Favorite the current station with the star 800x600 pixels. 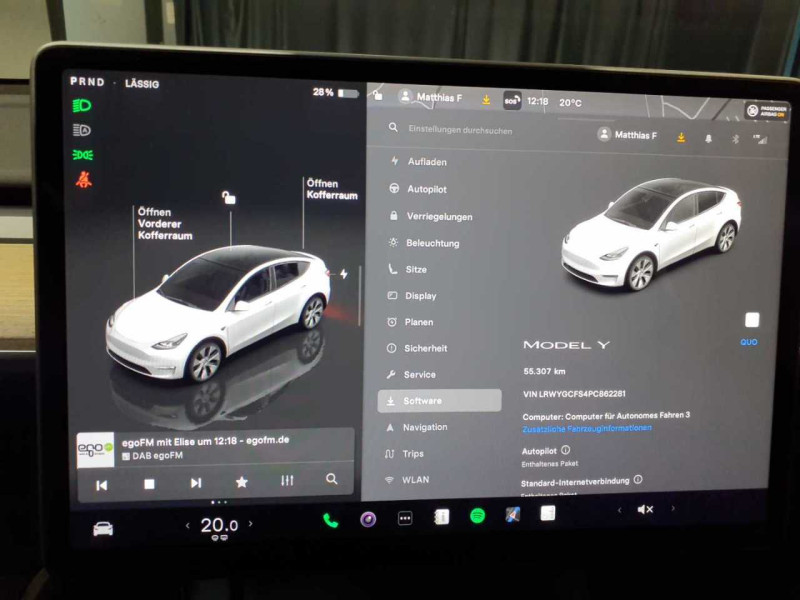point(241,482)
